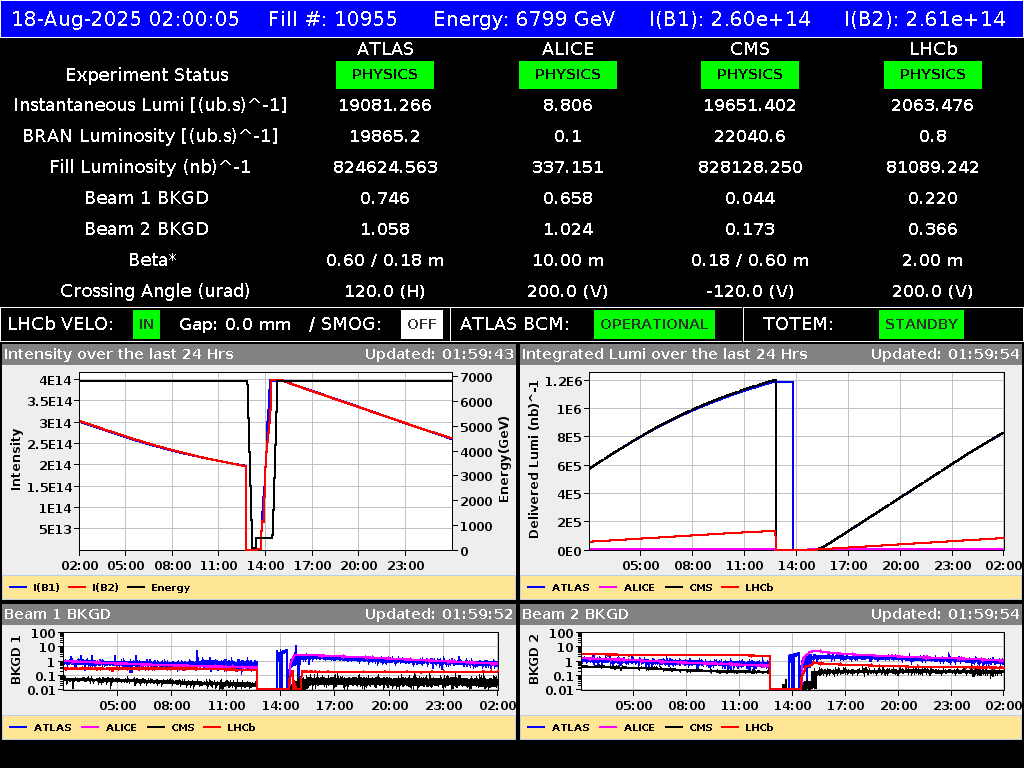Click the 'I(B1): 2.60e+14' header value
Viewport: 1024px width, 768px height.
pos(730,19)
